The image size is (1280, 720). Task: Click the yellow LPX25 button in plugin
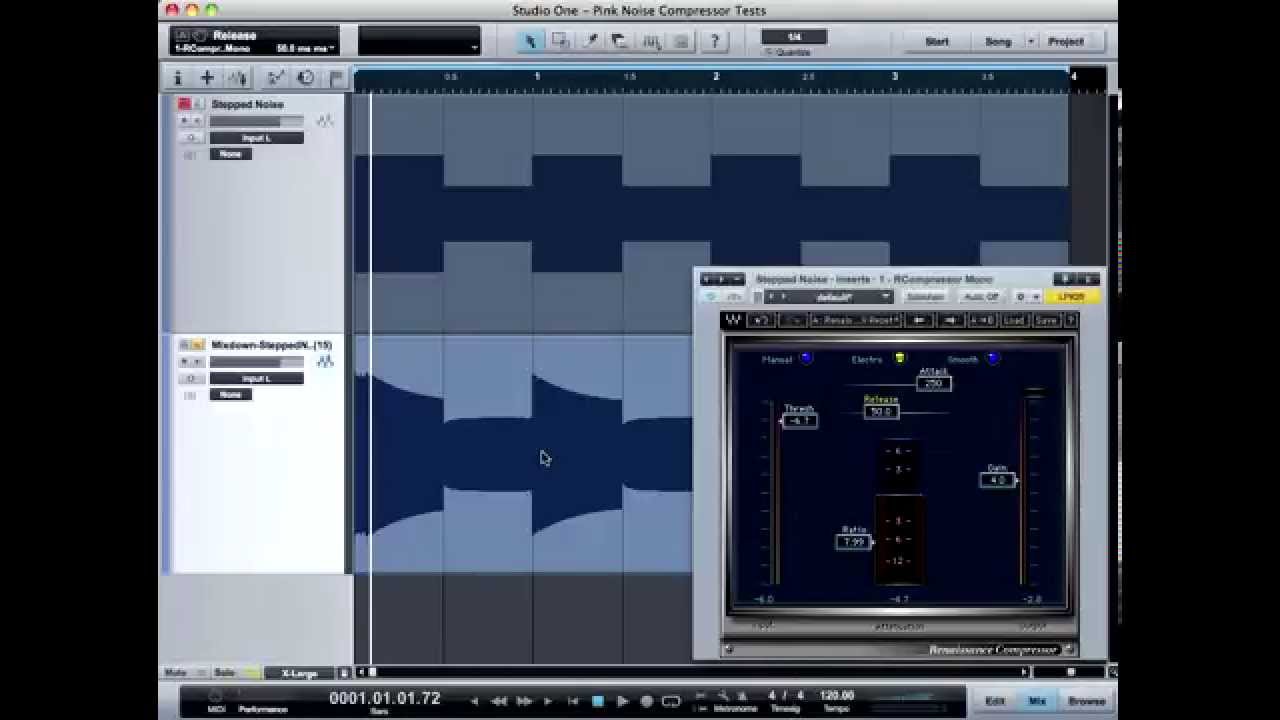click(1071, 297)
